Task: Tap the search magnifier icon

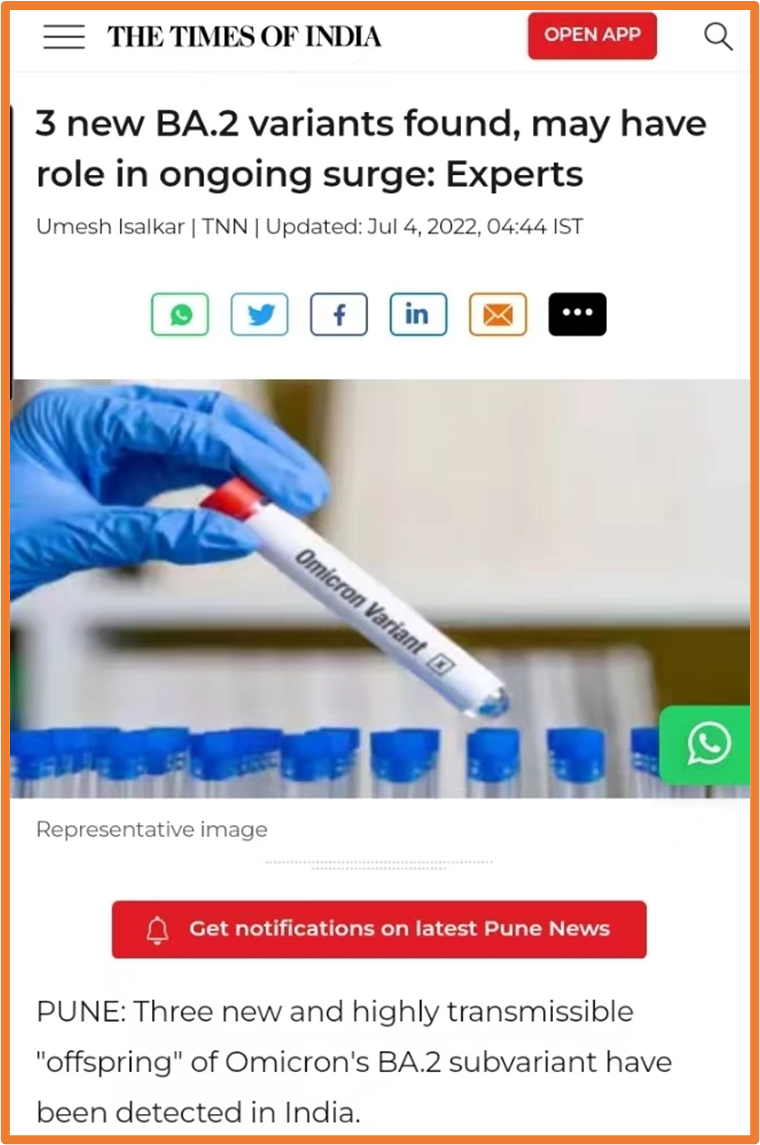Action: click(x=718, y=36)
